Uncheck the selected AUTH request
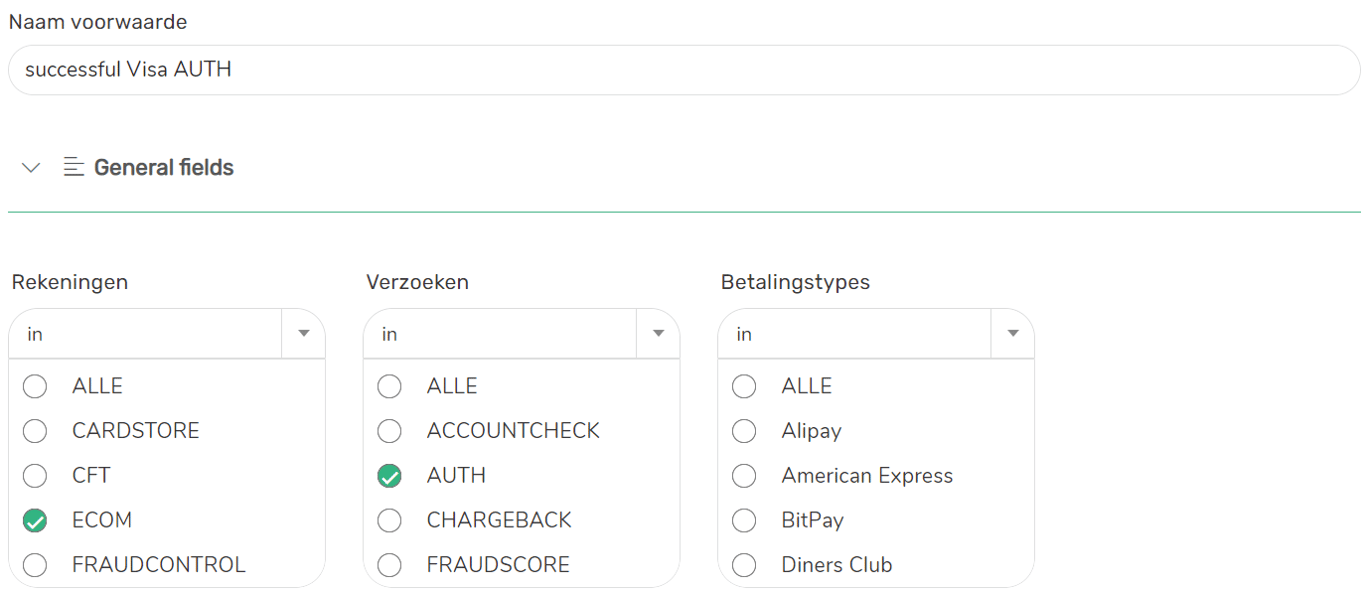 click(x=390, y=476)
